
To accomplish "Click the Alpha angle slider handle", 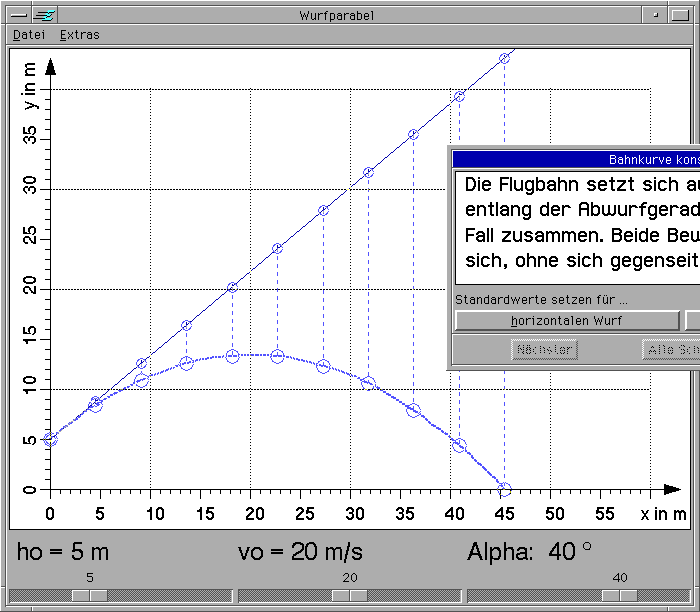I will point(619,595).
